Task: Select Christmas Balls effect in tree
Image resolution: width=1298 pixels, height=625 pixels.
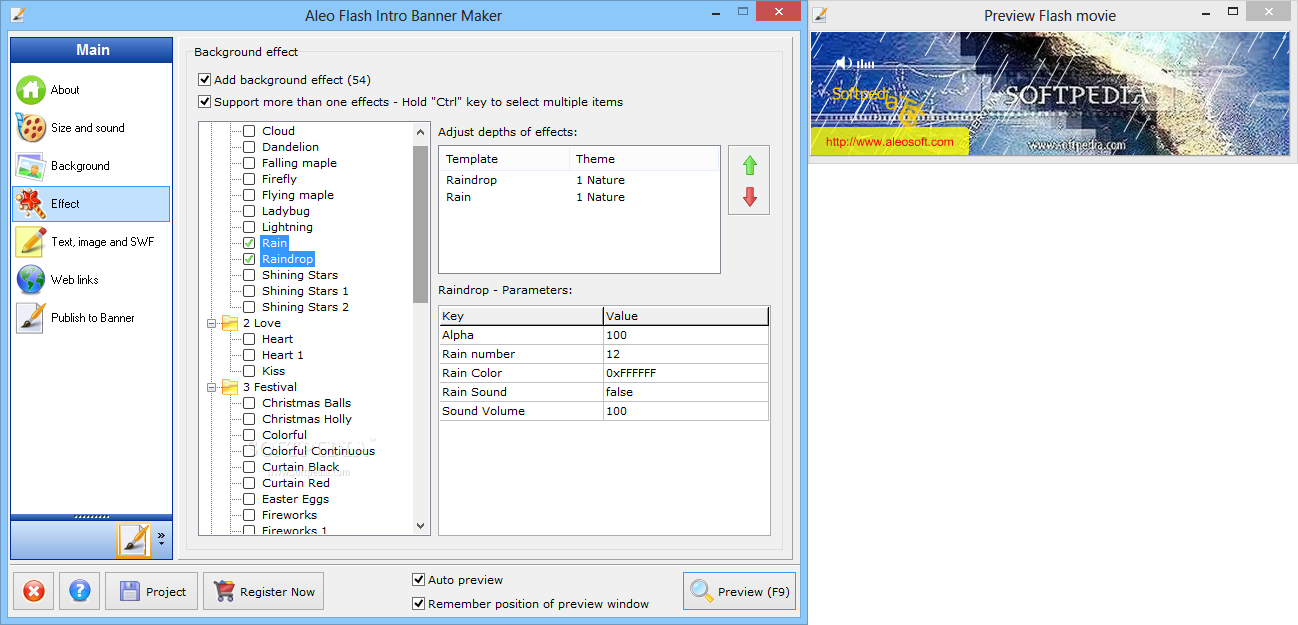Action: 306,403
